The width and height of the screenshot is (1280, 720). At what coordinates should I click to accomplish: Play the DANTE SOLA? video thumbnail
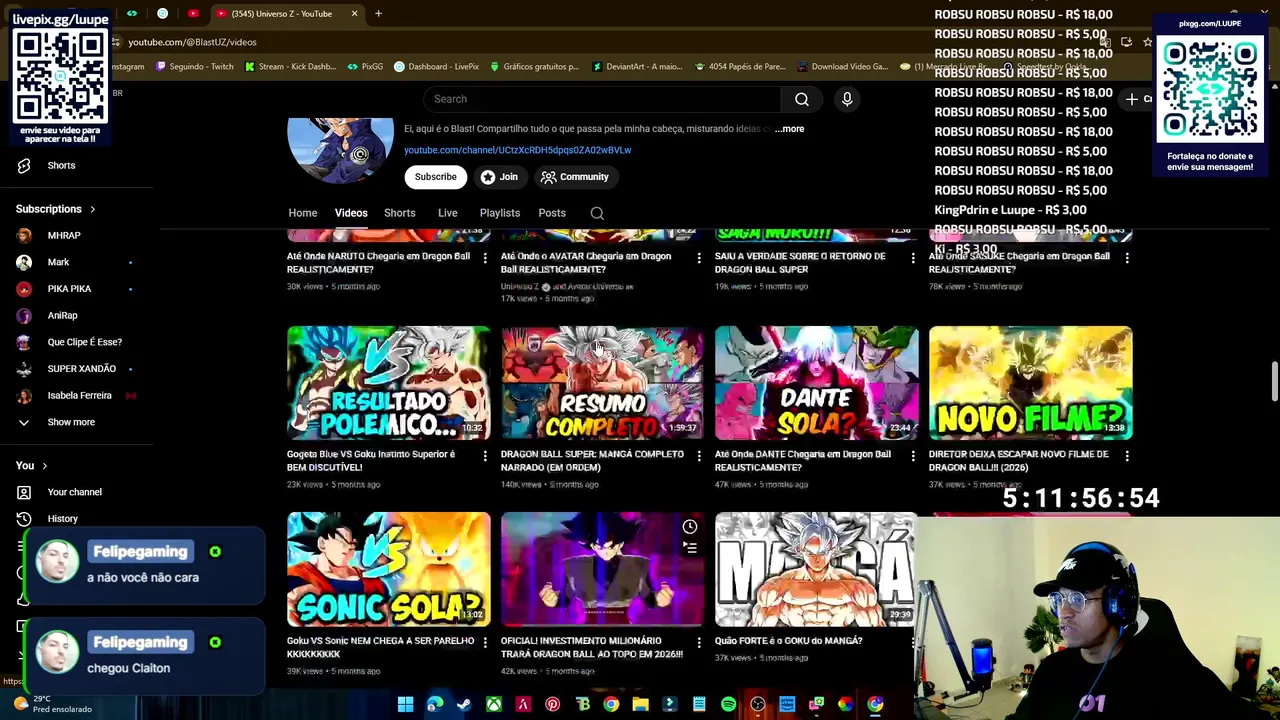pos(816,383)
